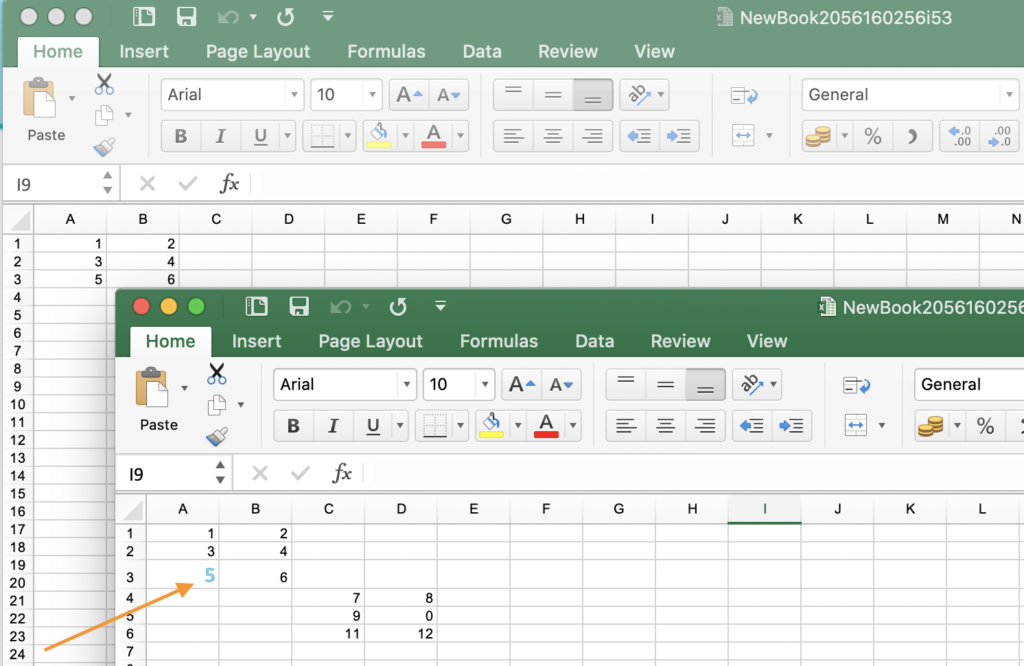Open Page Layout tab in front window
1024x666 pixels.
coord(370,341)
